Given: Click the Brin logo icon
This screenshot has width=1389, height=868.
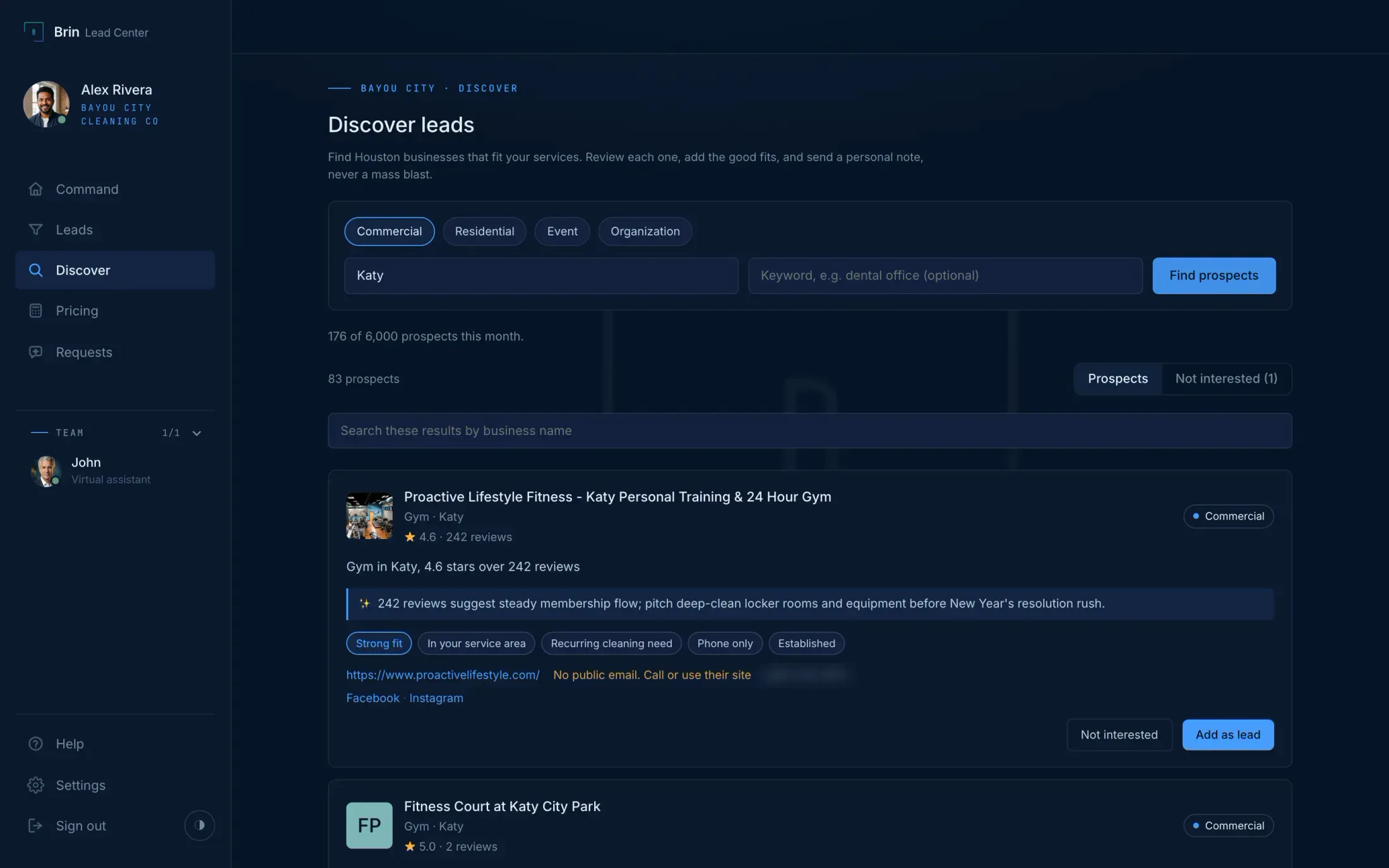Looking at the screenshot, I should coord(33,32).
